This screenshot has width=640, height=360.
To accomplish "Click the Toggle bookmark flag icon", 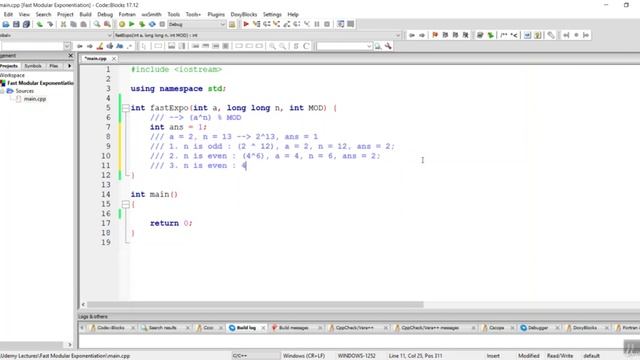I will click(435, 36).
